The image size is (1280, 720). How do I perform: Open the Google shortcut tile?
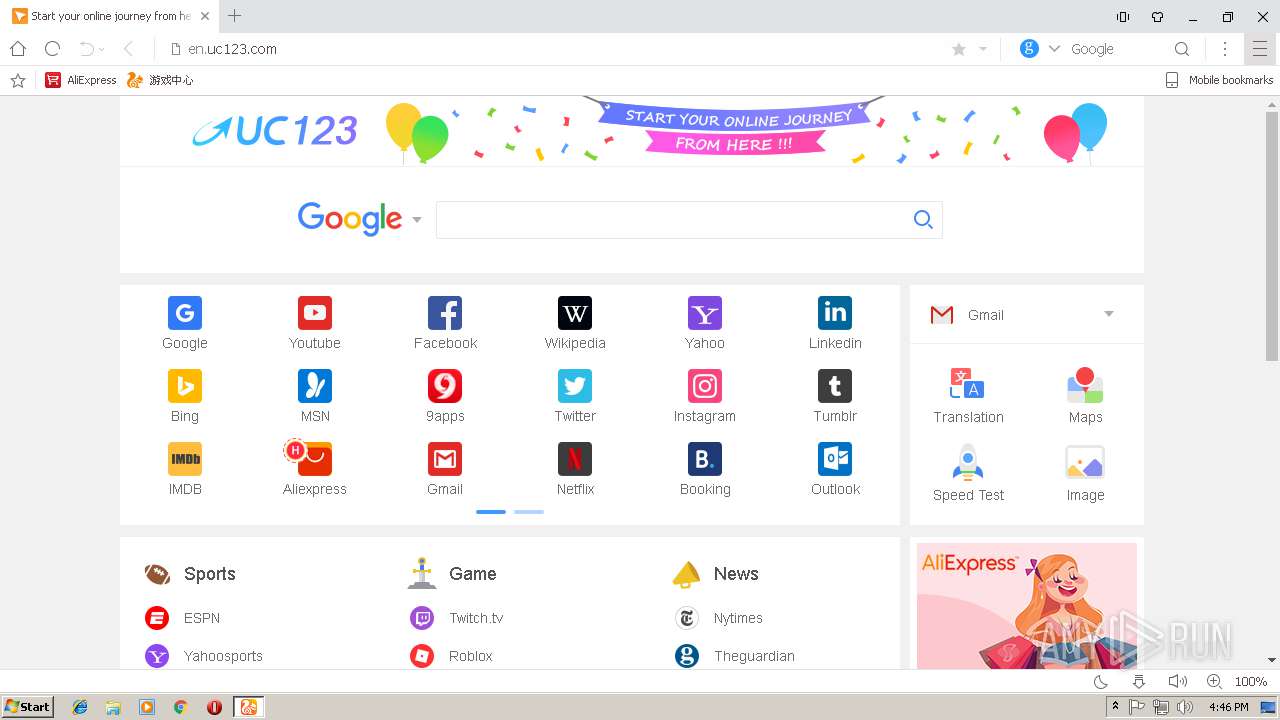pos(185,323)
